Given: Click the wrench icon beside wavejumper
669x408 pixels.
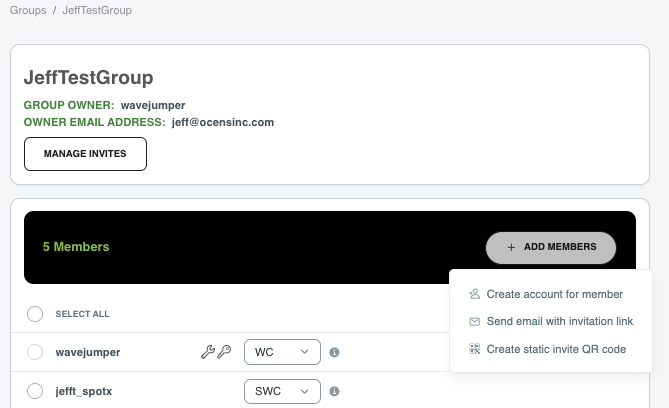Looking at the screenshot, I should [x=208, y=352].
